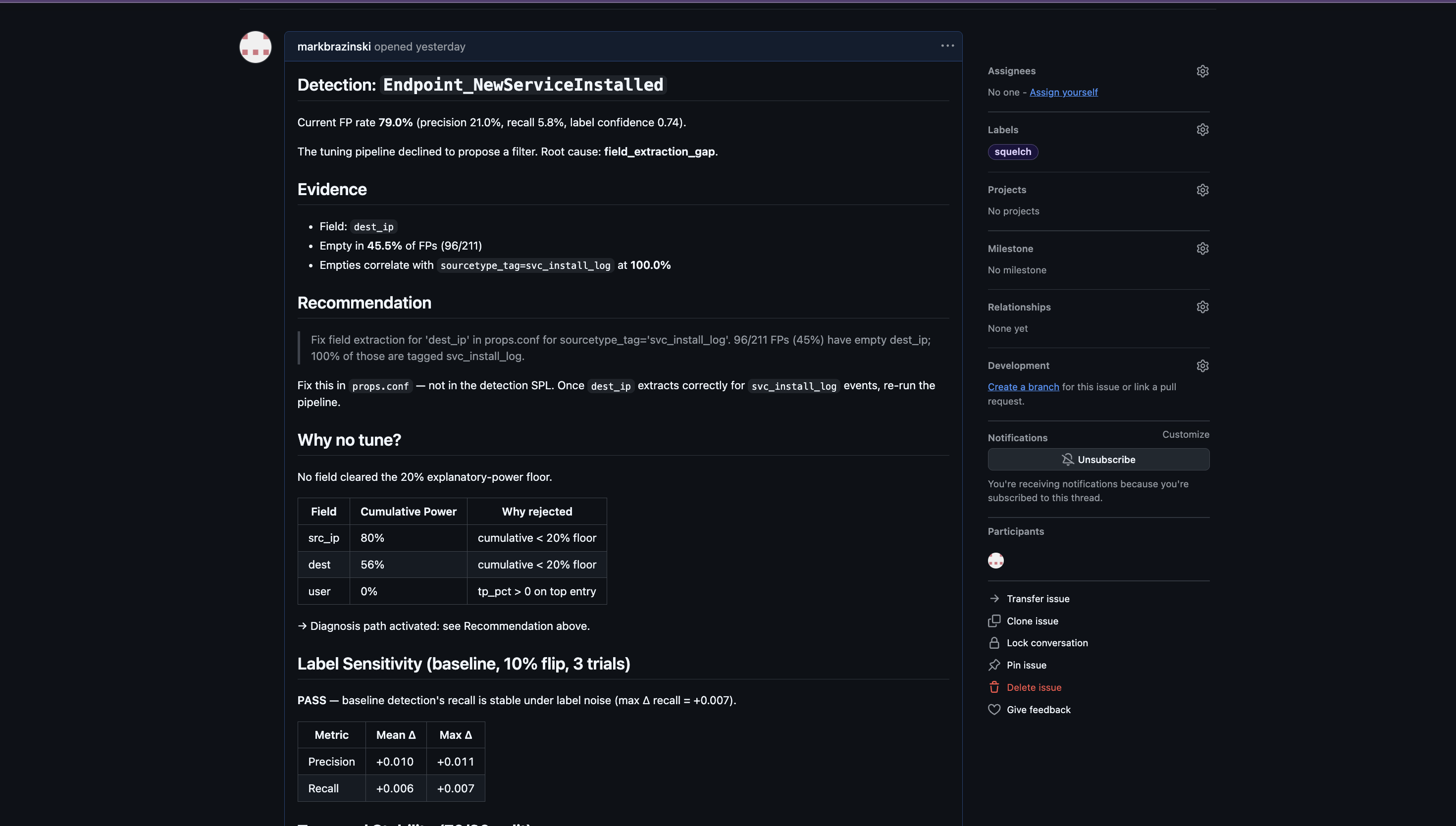This screenshot has width=1456, height=826.
Task: Click the squelch label
Action: tap(1012, 152)
